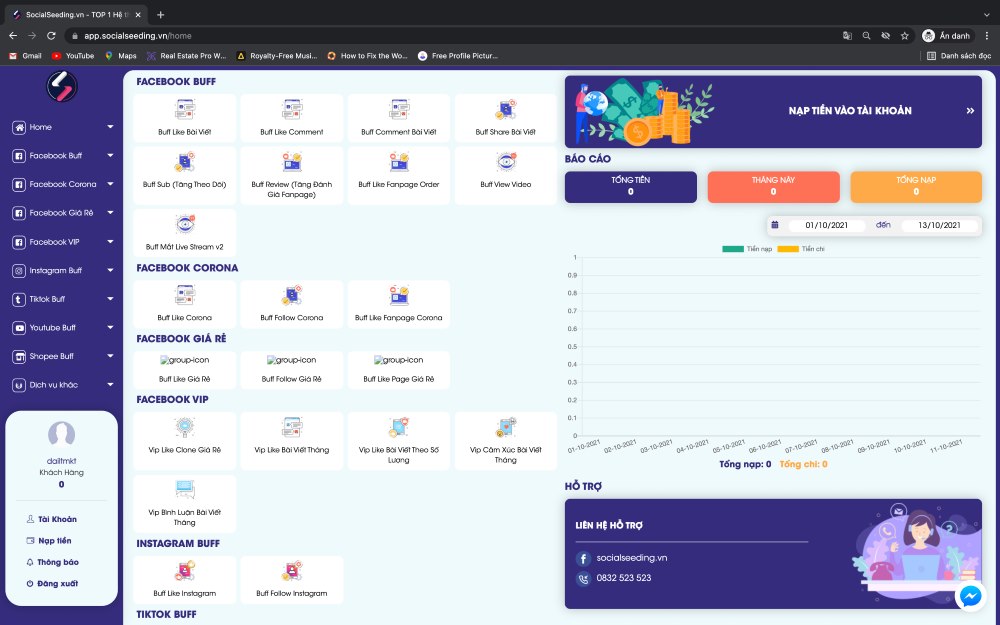Select the Buff View Video eye icon
Viewport: 1000px width, 625px height.
coord(506,163)
